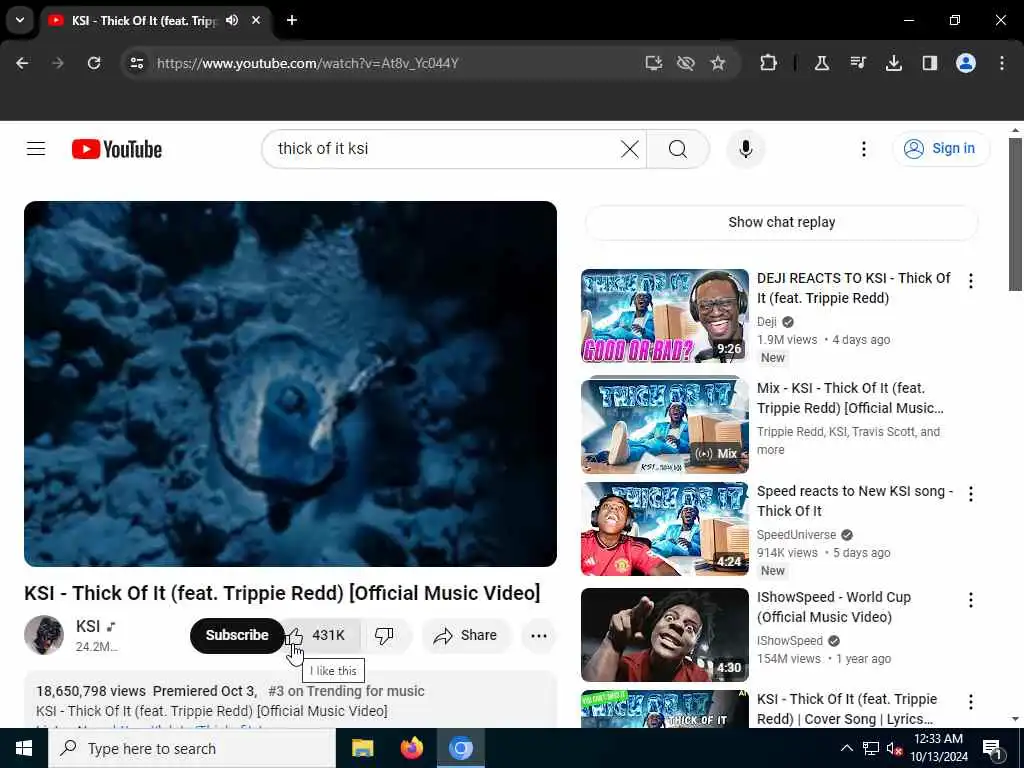Screen dimensions: 1024x768
Task: Go to YouTube home via logo
Action: coord(117,149)
